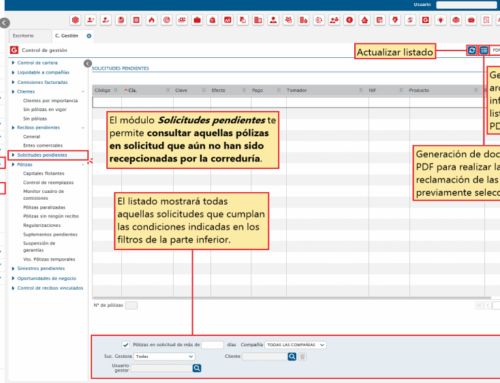The height and width of the screenshot is (383, 500).
Task: Click the días number input field
Action: [212, 345]
